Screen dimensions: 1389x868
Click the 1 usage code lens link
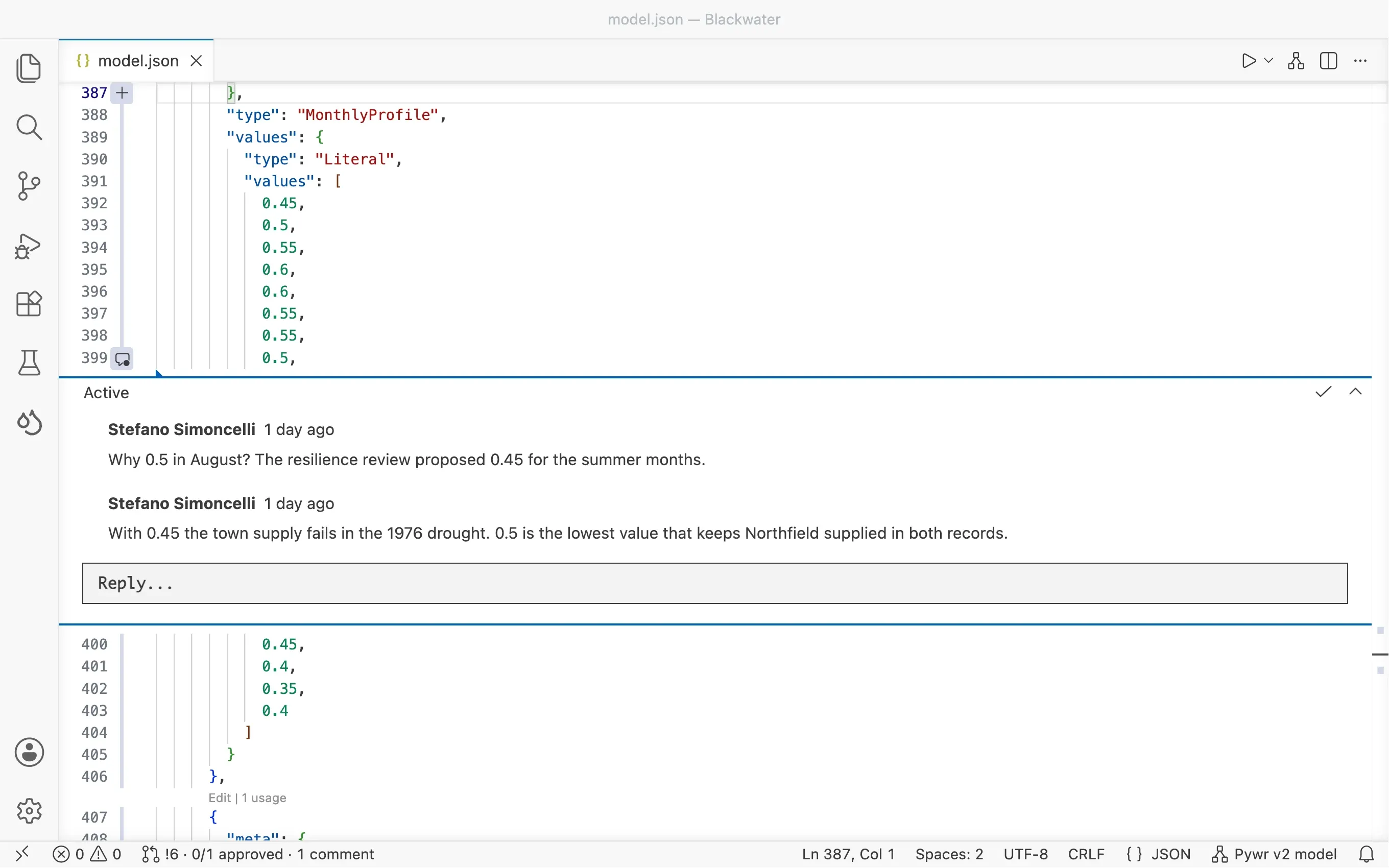264,798
